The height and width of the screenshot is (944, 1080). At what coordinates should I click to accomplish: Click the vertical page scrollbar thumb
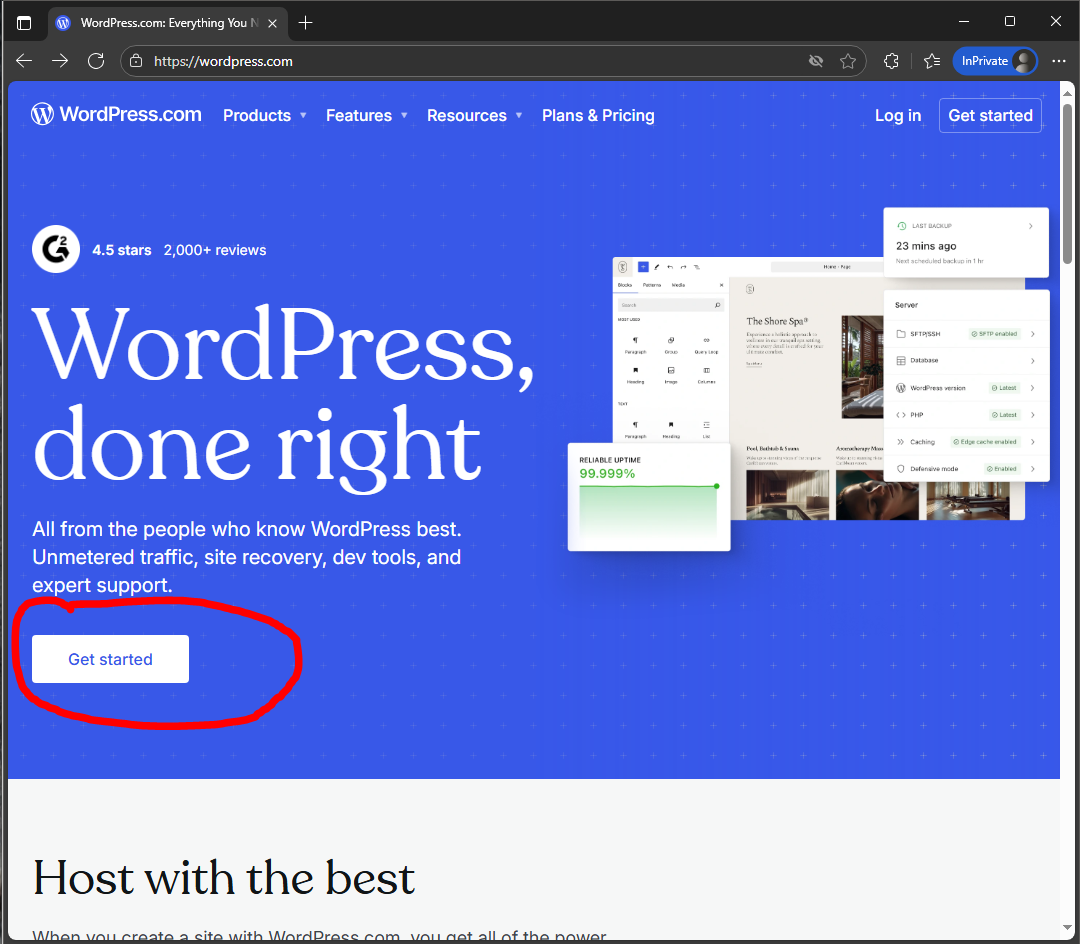[x=1068, y=183]
